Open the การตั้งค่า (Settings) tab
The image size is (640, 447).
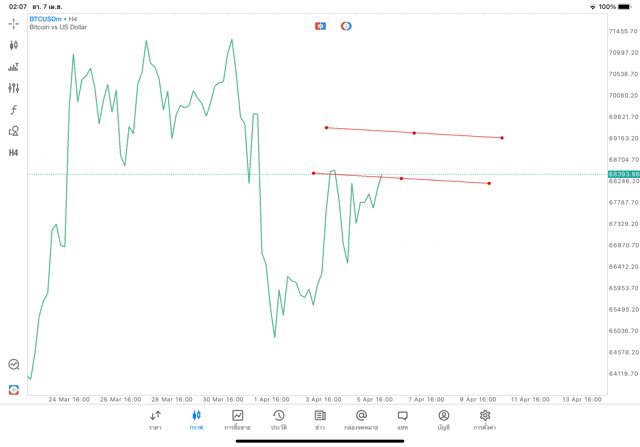[x=485, y=419]
